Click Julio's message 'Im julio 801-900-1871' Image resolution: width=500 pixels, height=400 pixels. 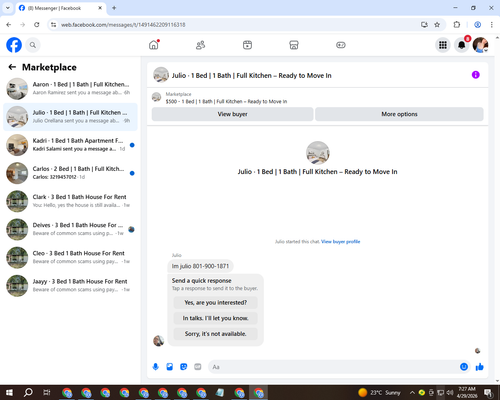point(200,266)
